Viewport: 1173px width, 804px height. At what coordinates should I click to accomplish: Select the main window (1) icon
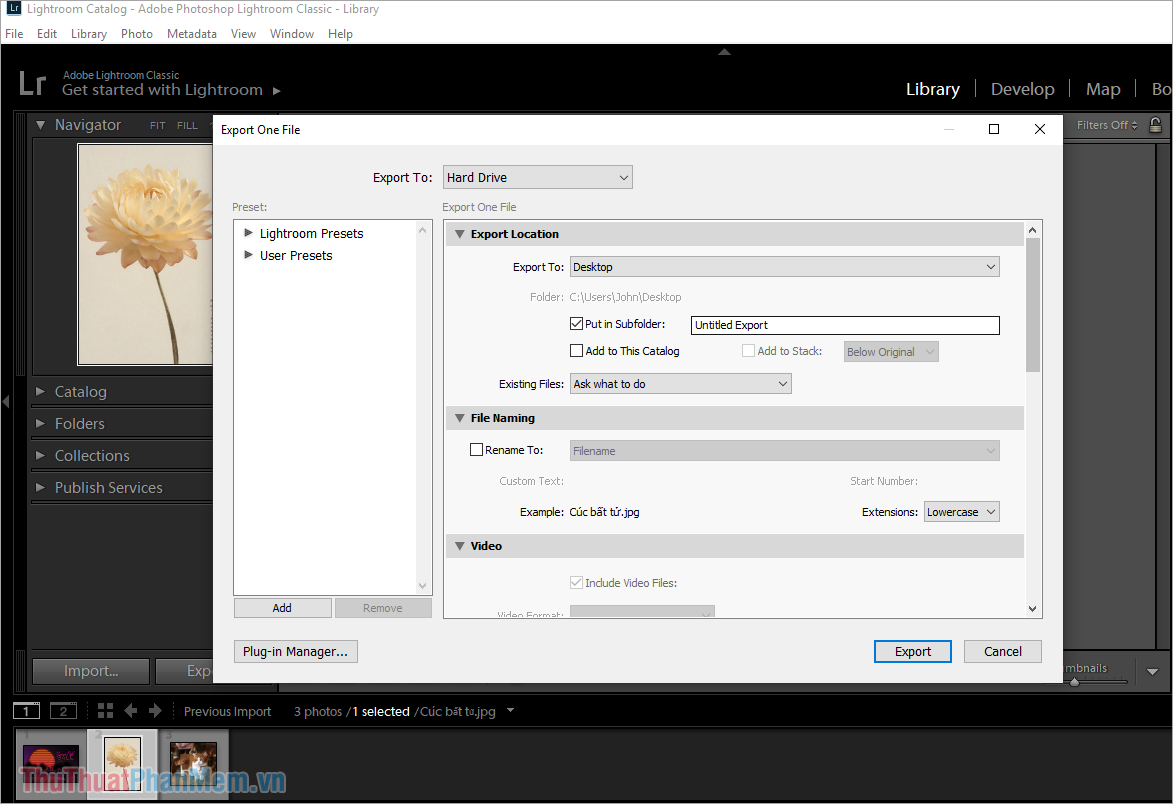coord(26,710)
